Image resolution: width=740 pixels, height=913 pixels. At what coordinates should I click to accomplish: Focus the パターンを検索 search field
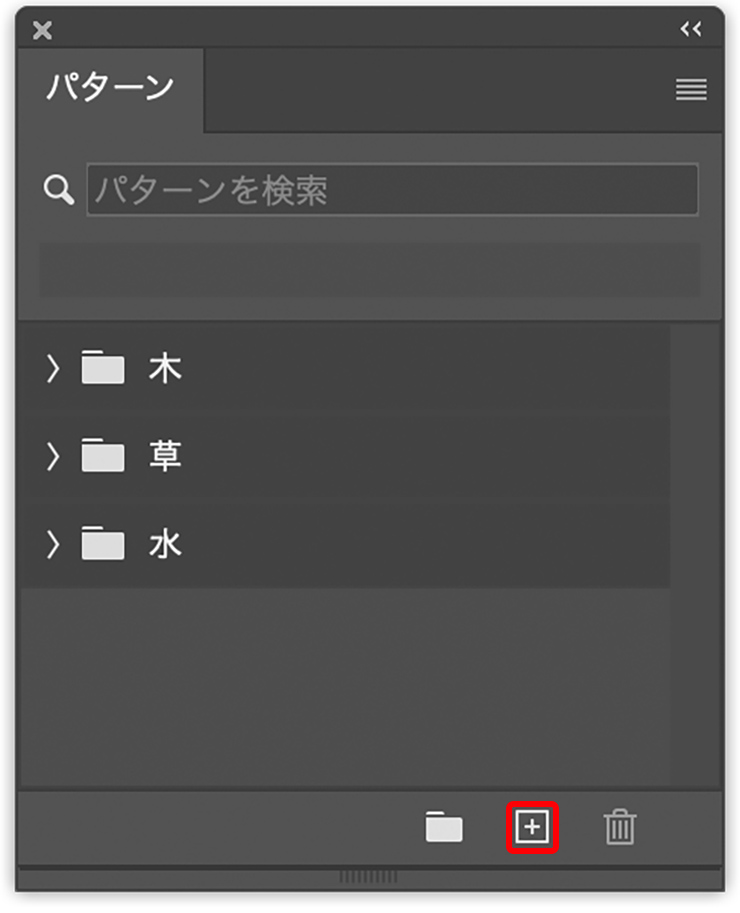click(392, 190)
